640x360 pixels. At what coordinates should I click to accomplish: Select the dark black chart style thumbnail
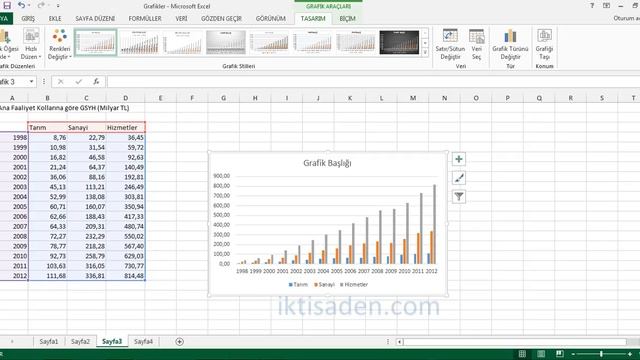tap(399, 42)
